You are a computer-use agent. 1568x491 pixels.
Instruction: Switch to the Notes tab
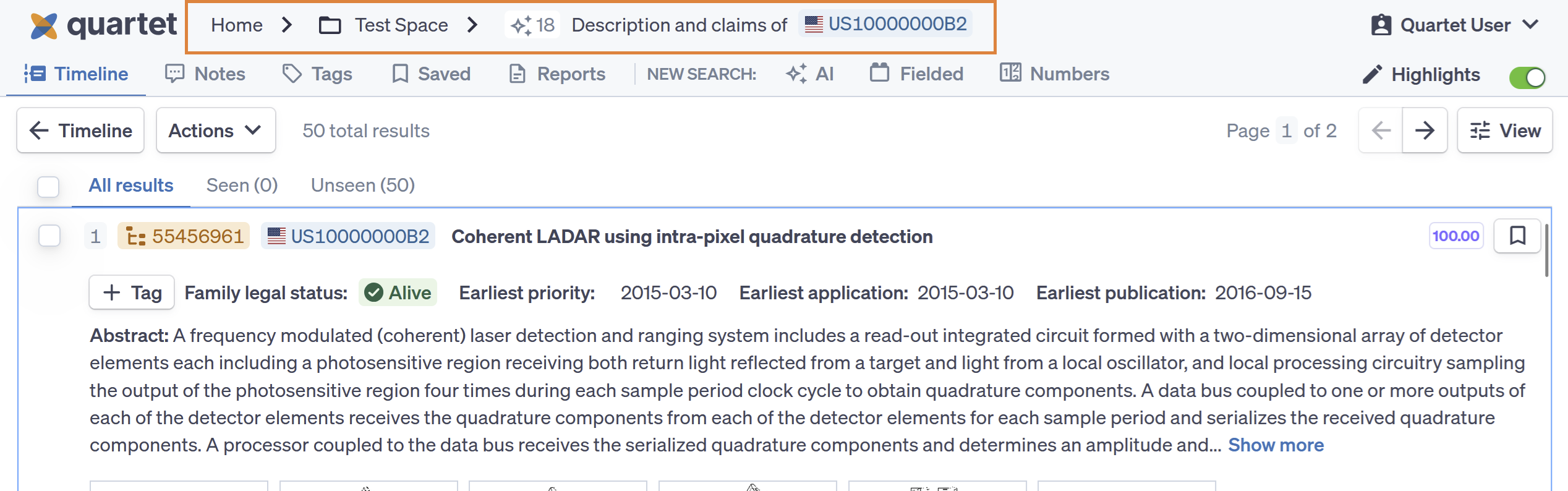click(205, 74)
